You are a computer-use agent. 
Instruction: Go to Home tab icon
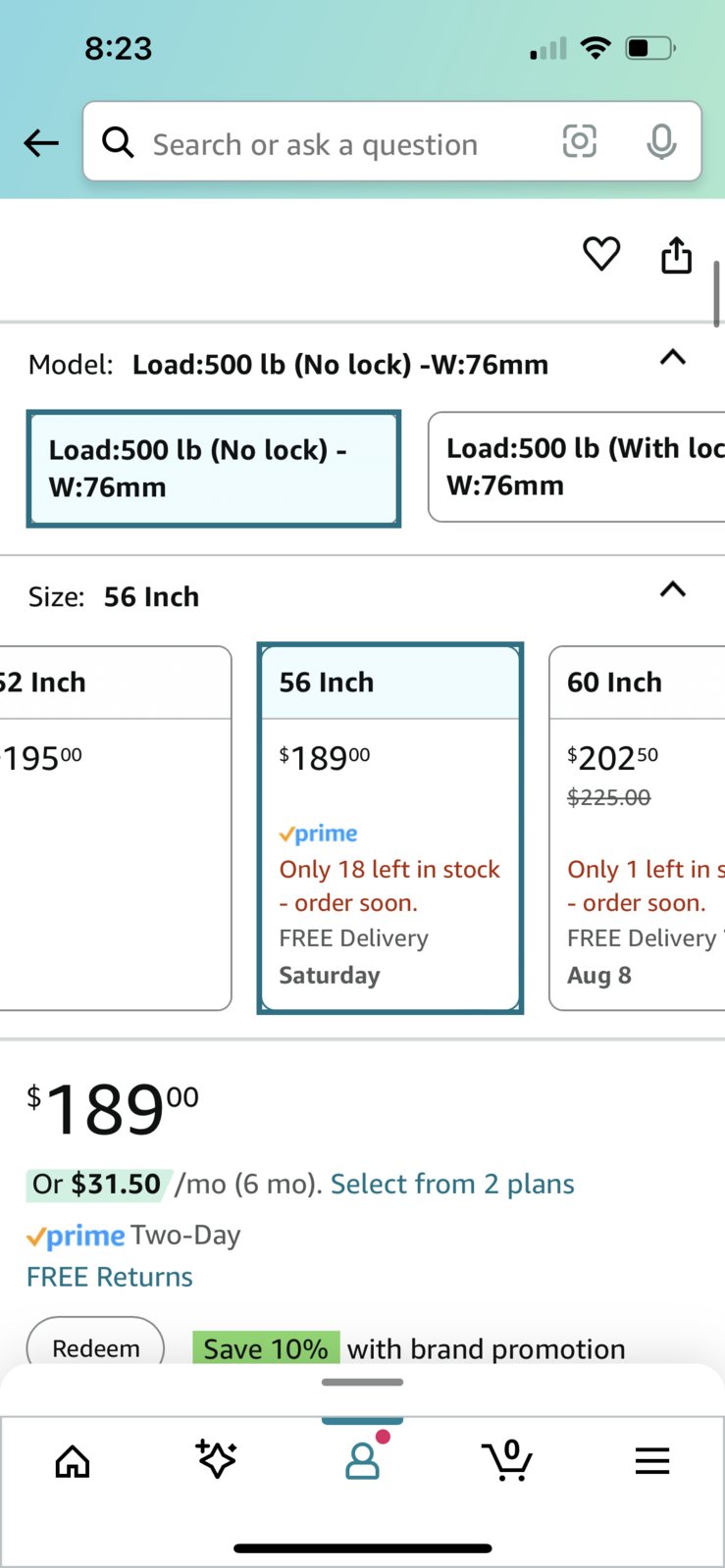point(73,1461)
